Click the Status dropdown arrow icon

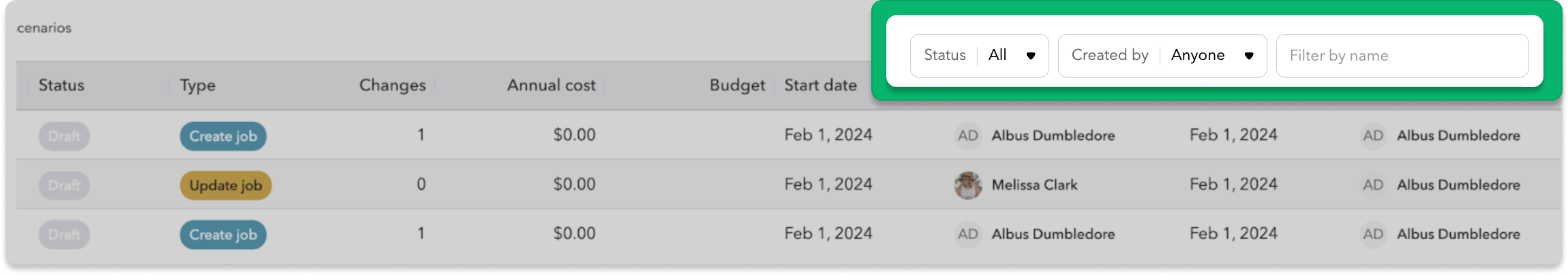[1031, 56]
